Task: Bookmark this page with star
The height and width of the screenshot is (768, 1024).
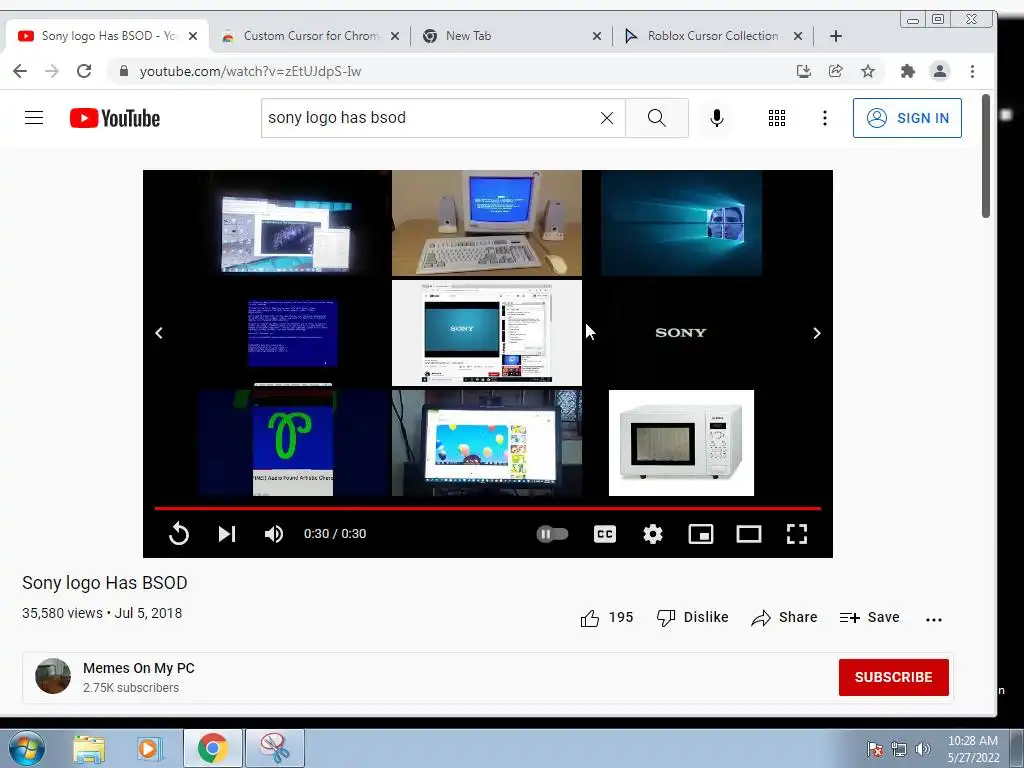Action: pos(868,71)
